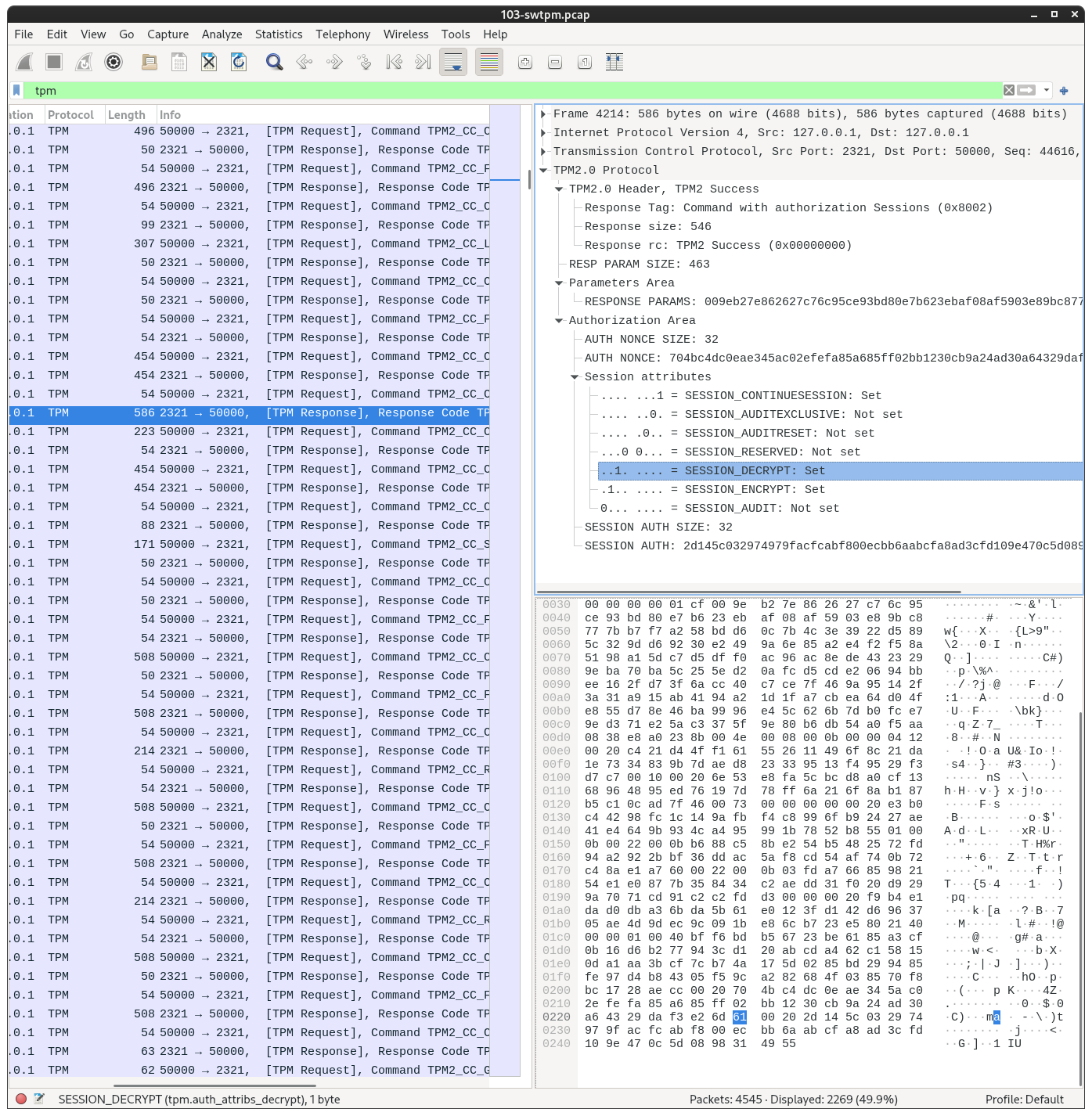Viewport: 1092px width, 1116px height.
Task: Click the find packet magnifier icon
Action: click(x=274, y=62)
